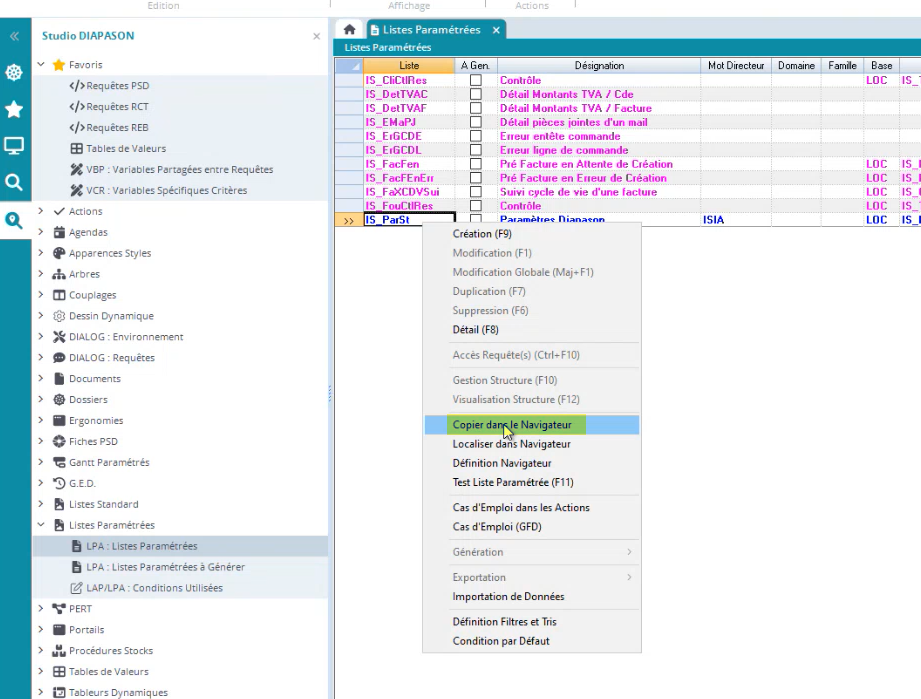Viewport: 921px width, 699px height.
Task: Select the IS_ErGCDE list row cell
Action: [394, 136]
